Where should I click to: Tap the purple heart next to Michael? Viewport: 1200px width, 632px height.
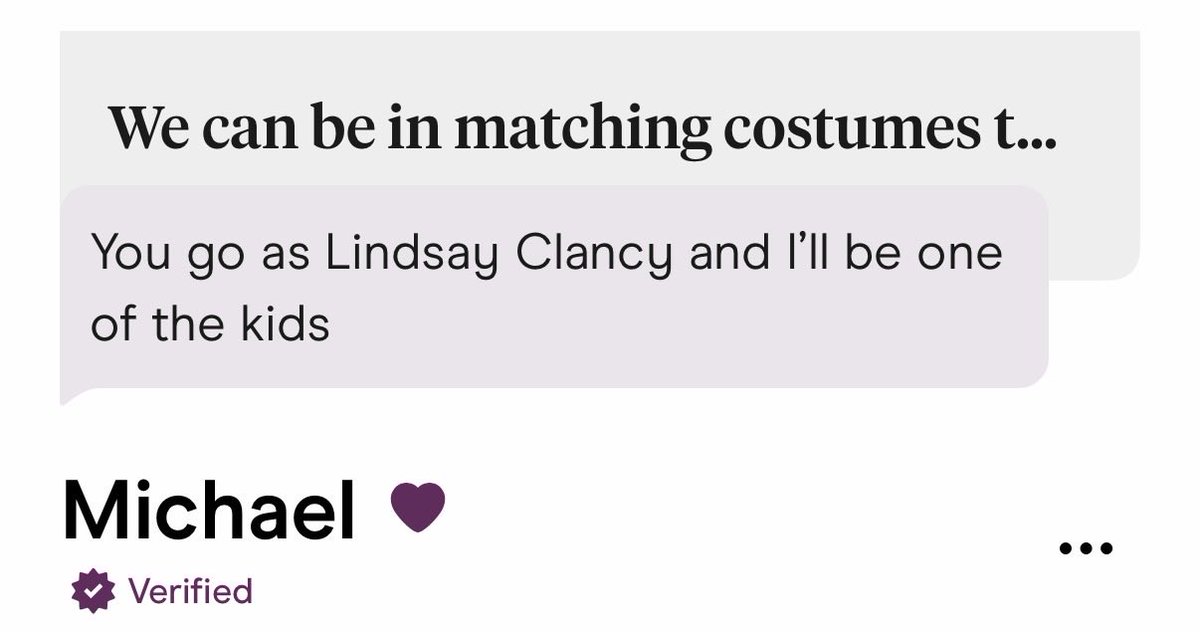pyautogui.click(x=417, y=507)
